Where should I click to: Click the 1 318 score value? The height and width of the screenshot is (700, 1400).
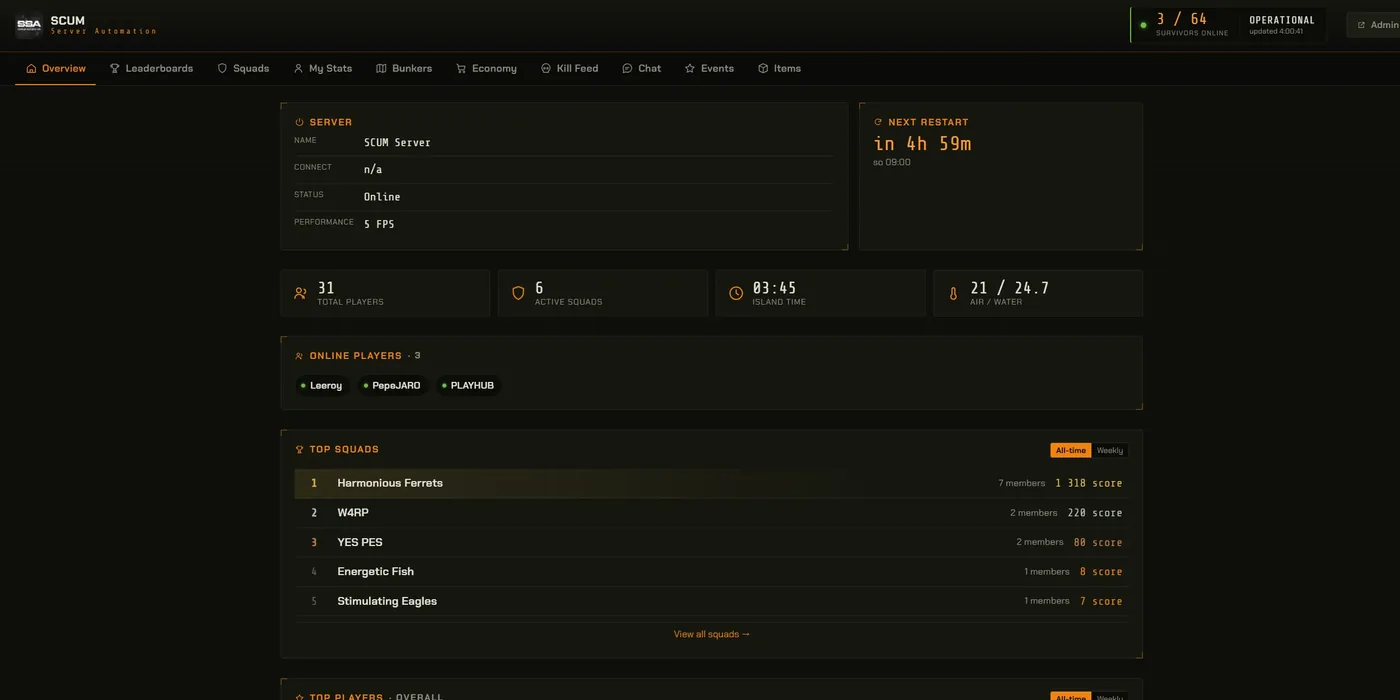(1088, 483)
